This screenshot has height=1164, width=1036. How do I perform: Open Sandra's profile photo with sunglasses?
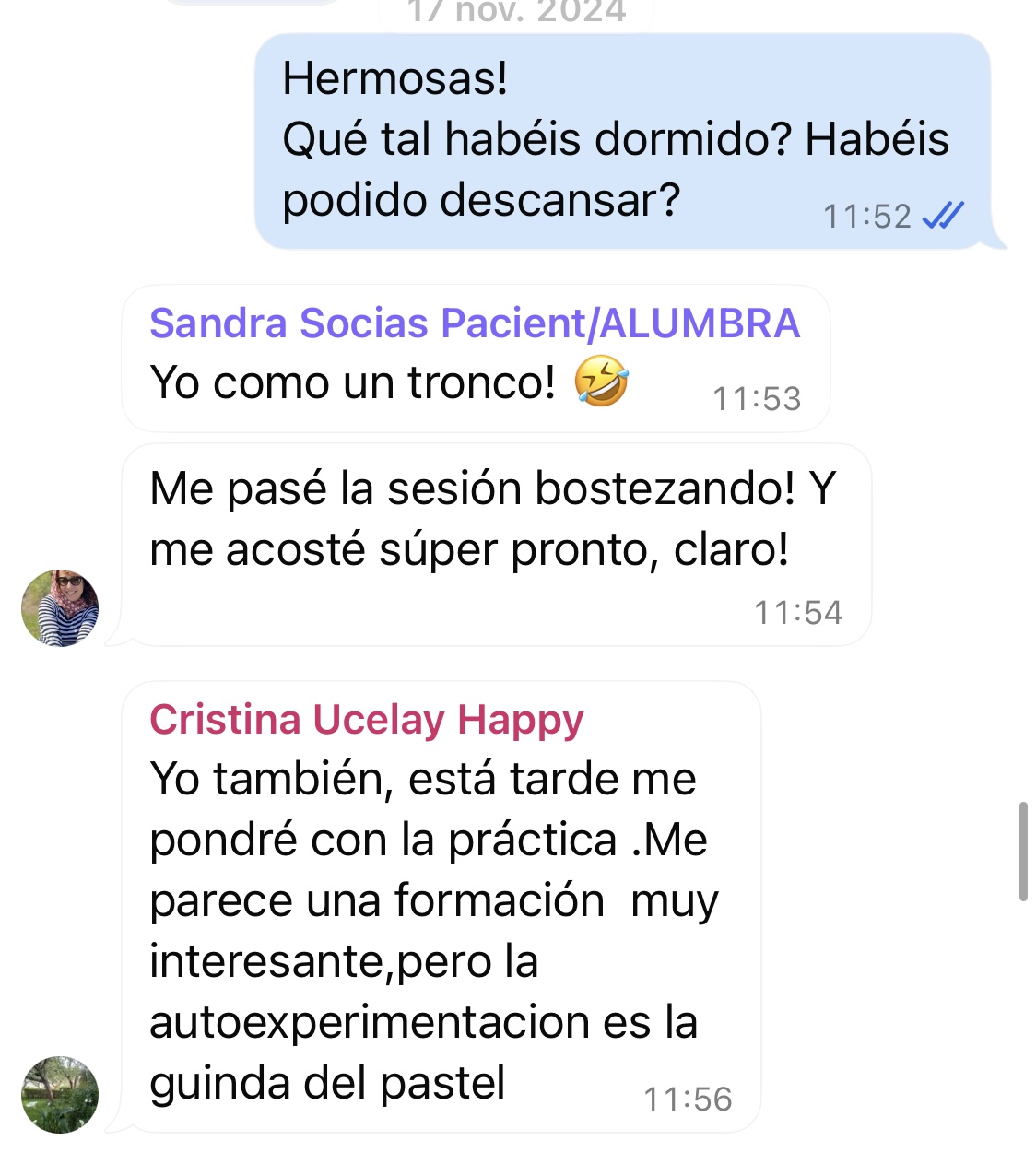pos(60,608)
